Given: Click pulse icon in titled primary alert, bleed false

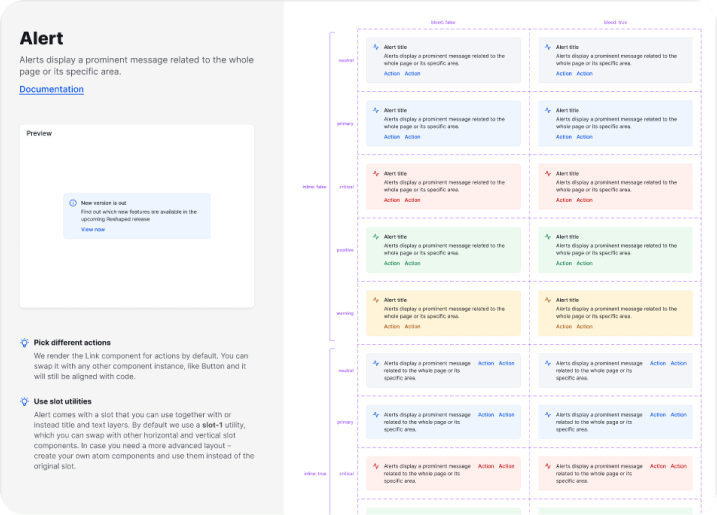Looking at the screenshot, I should point(376,110).
